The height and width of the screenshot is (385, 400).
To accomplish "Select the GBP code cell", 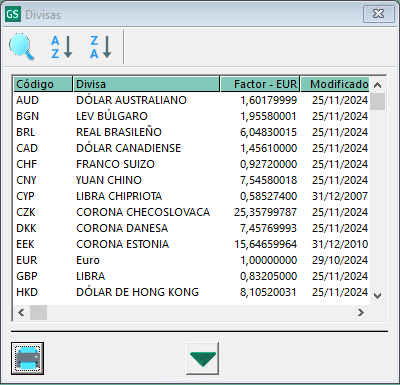I will point(27,276).
